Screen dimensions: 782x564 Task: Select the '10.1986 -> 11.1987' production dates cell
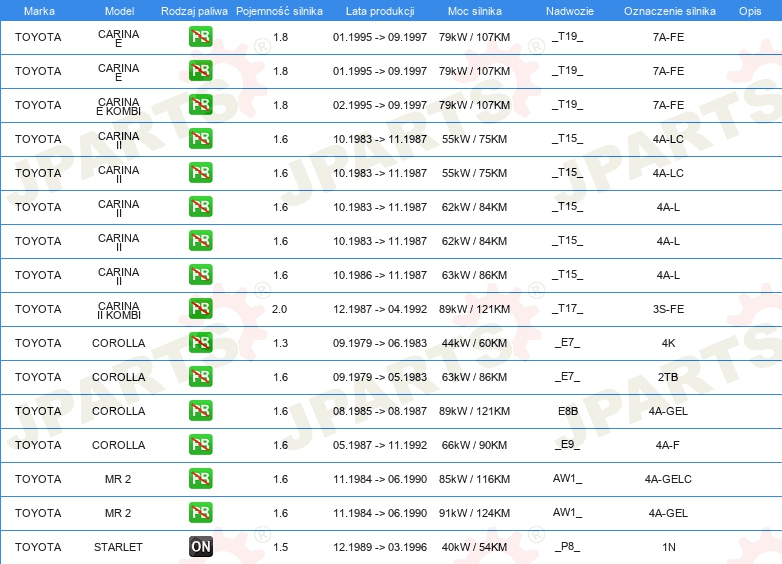(380, 275)
